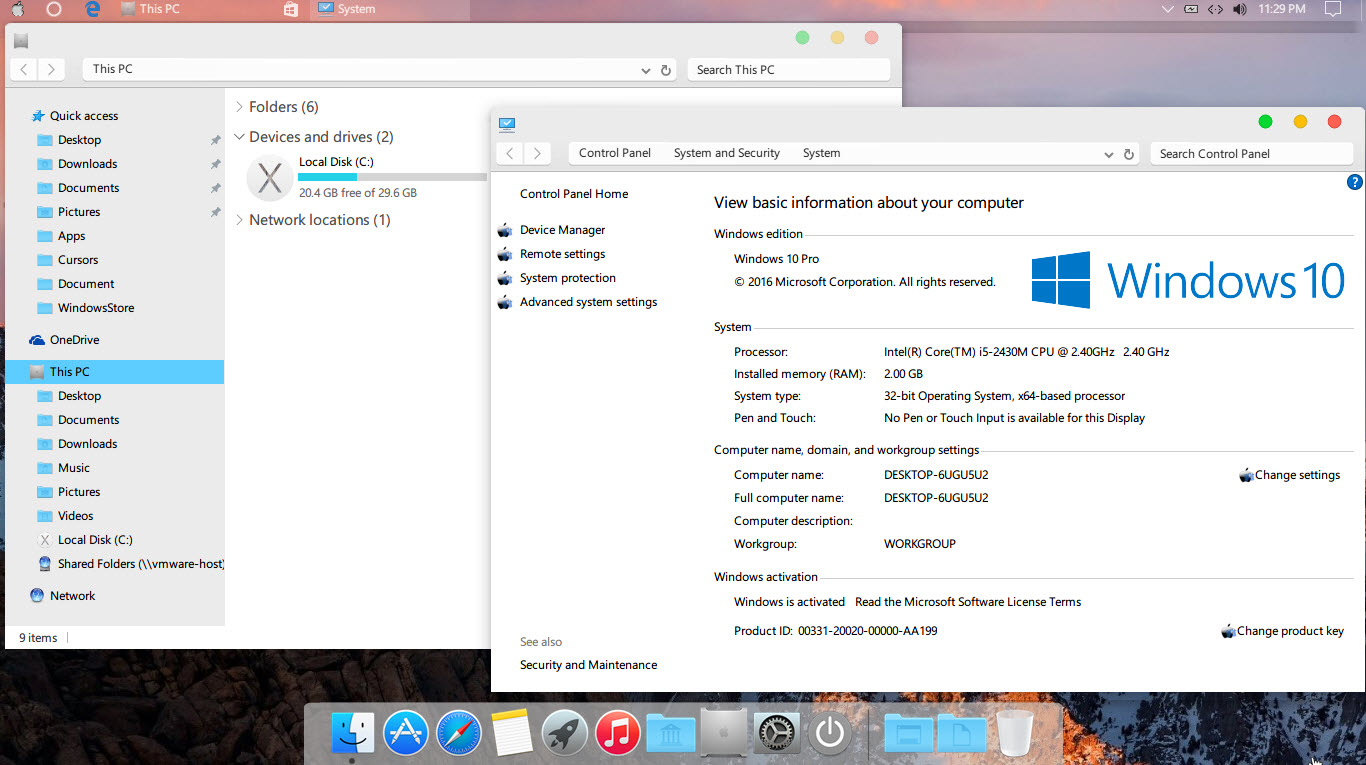Screen dimensions: 1366x765
Task: Open Finder from the dock
Action: pyautogui.click(x=352, y=732)
